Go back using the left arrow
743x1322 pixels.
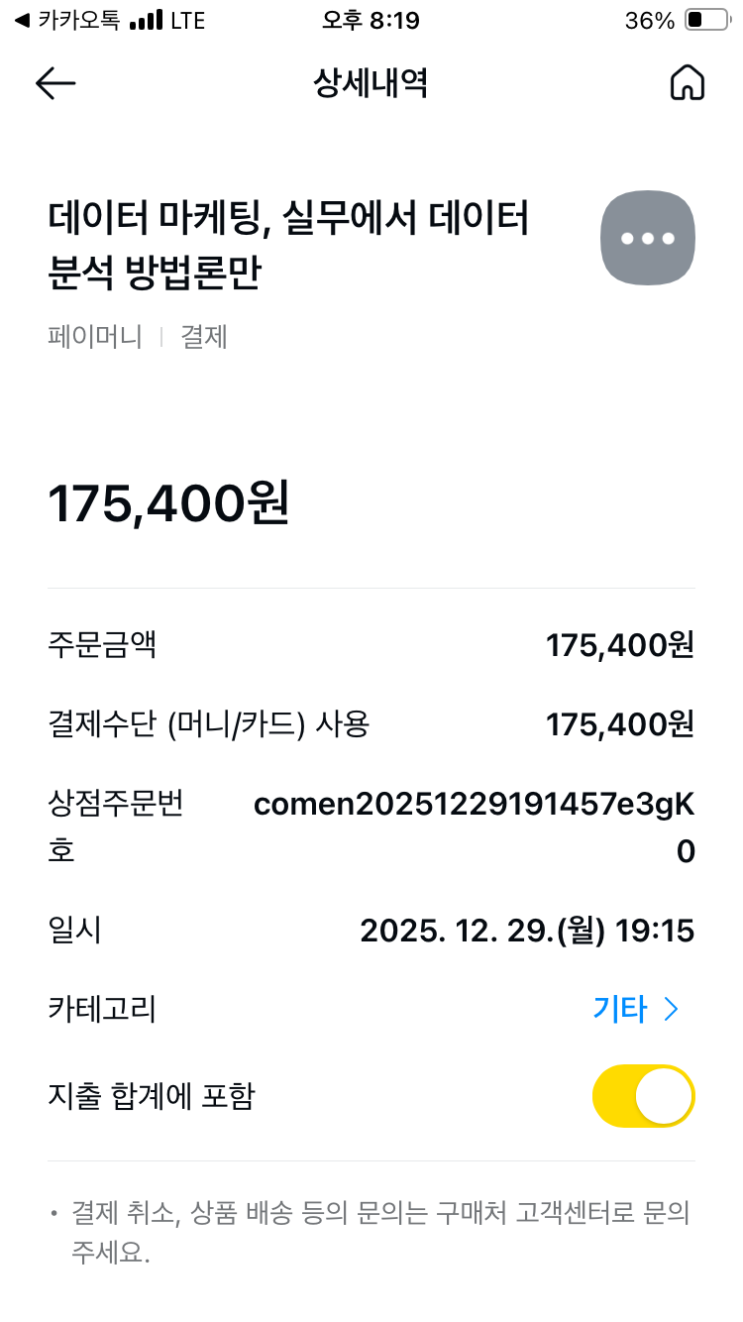pos(55,84)
